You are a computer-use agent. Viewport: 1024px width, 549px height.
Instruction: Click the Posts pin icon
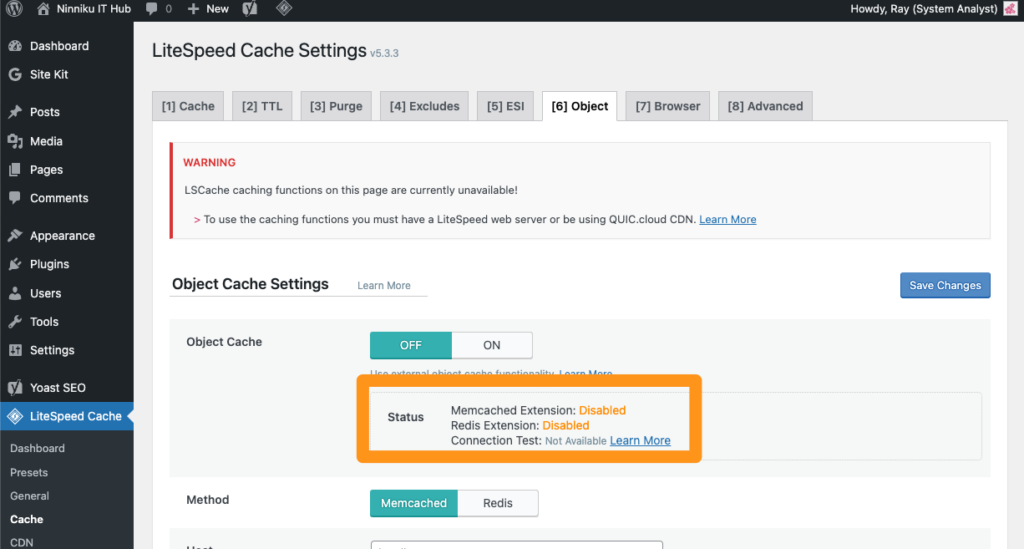pos(15,112)
